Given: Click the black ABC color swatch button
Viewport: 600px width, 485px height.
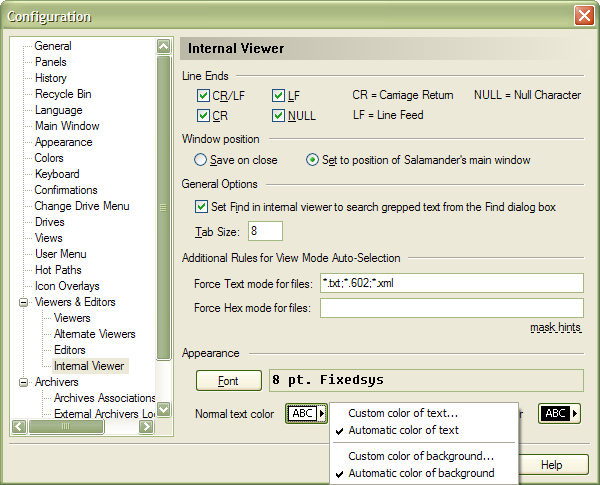Looking at the screenshot, I should coord(559,414).
